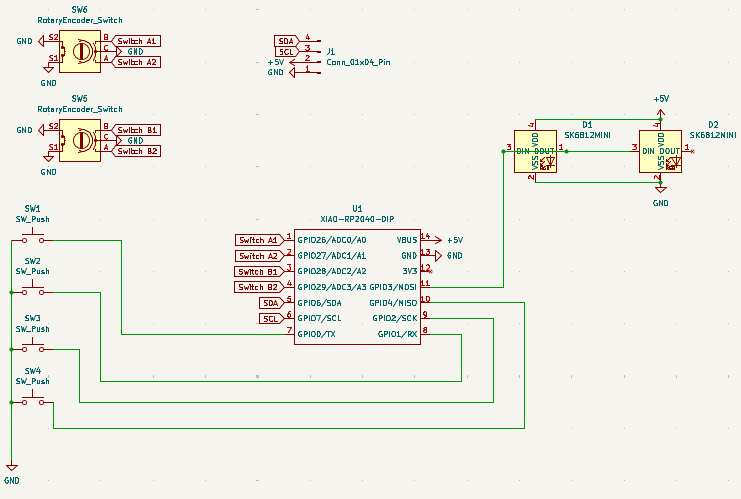Select the SW5 rotary encoder symbol body

coord(80,140)
